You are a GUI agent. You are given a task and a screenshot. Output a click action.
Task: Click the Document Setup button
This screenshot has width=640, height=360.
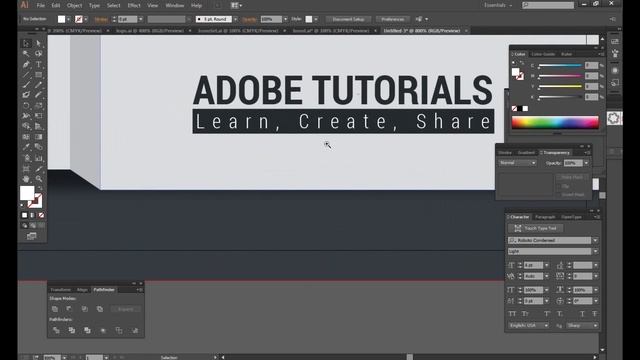(348, 19)
